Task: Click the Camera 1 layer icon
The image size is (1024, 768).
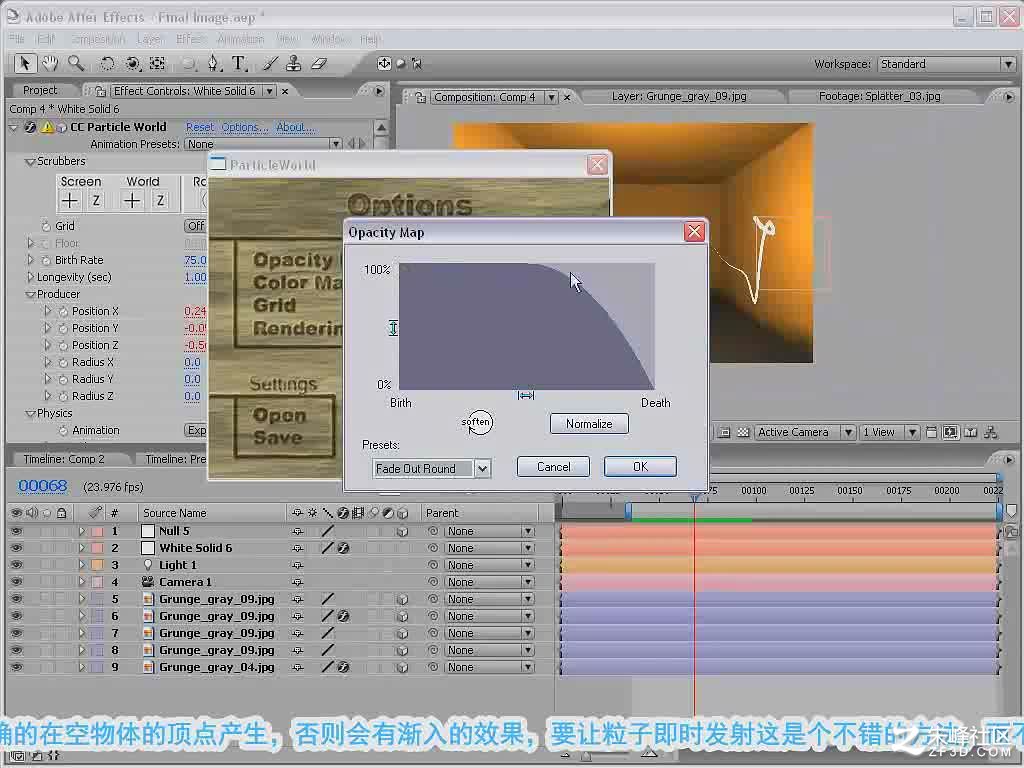Action: tap(148, 582)
